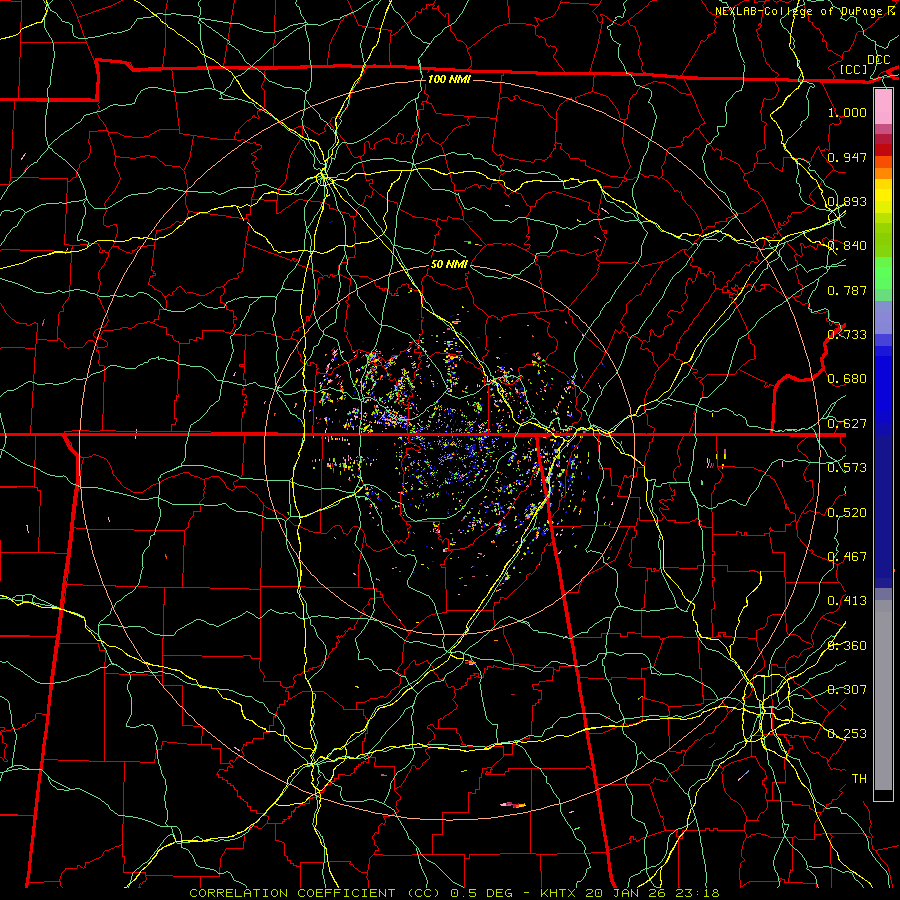Viewport: 900px width, 900px height.
Task: Pick the 0.840 value on color scale
Action: (x=847, y=246)
